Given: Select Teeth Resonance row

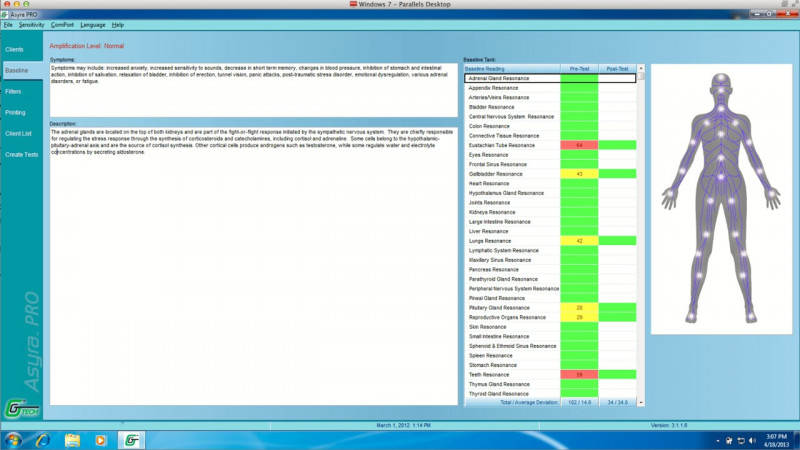Looking at the screenshot, I should point(550,374).
